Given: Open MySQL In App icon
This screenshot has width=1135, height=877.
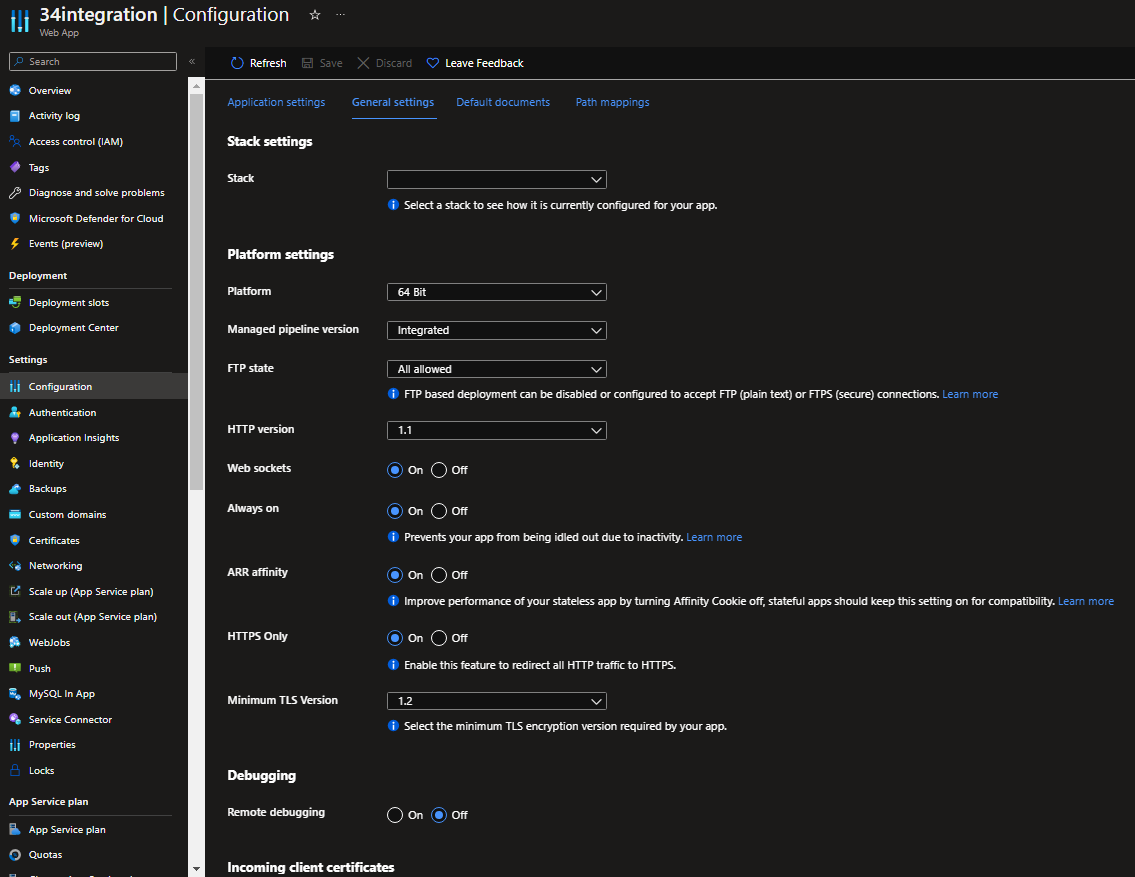Looking at the screenshot, I should tap(14, 693).
